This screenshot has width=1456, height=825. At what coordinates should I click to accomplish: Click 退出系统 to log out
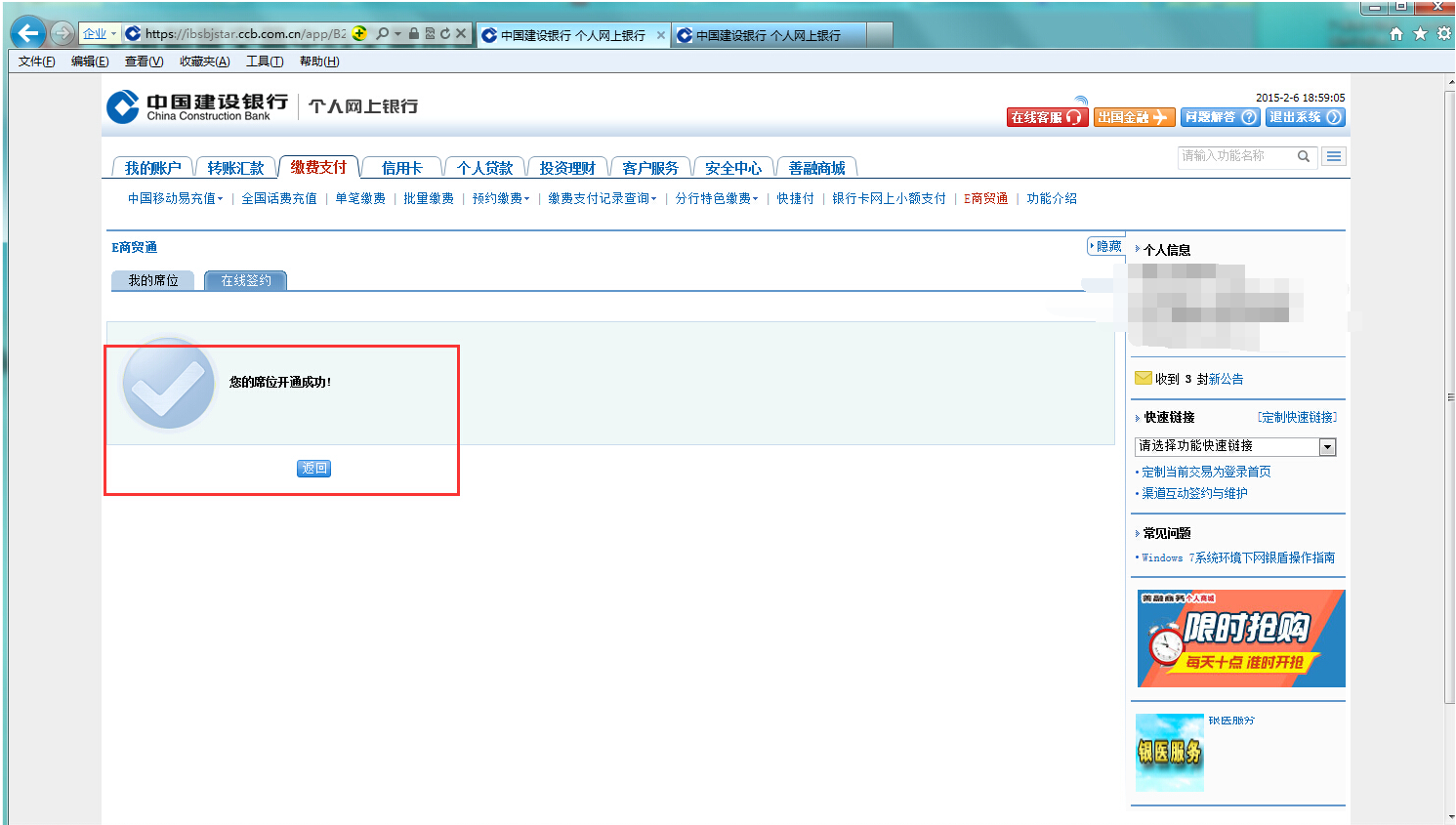click(x=1305, y=117)
